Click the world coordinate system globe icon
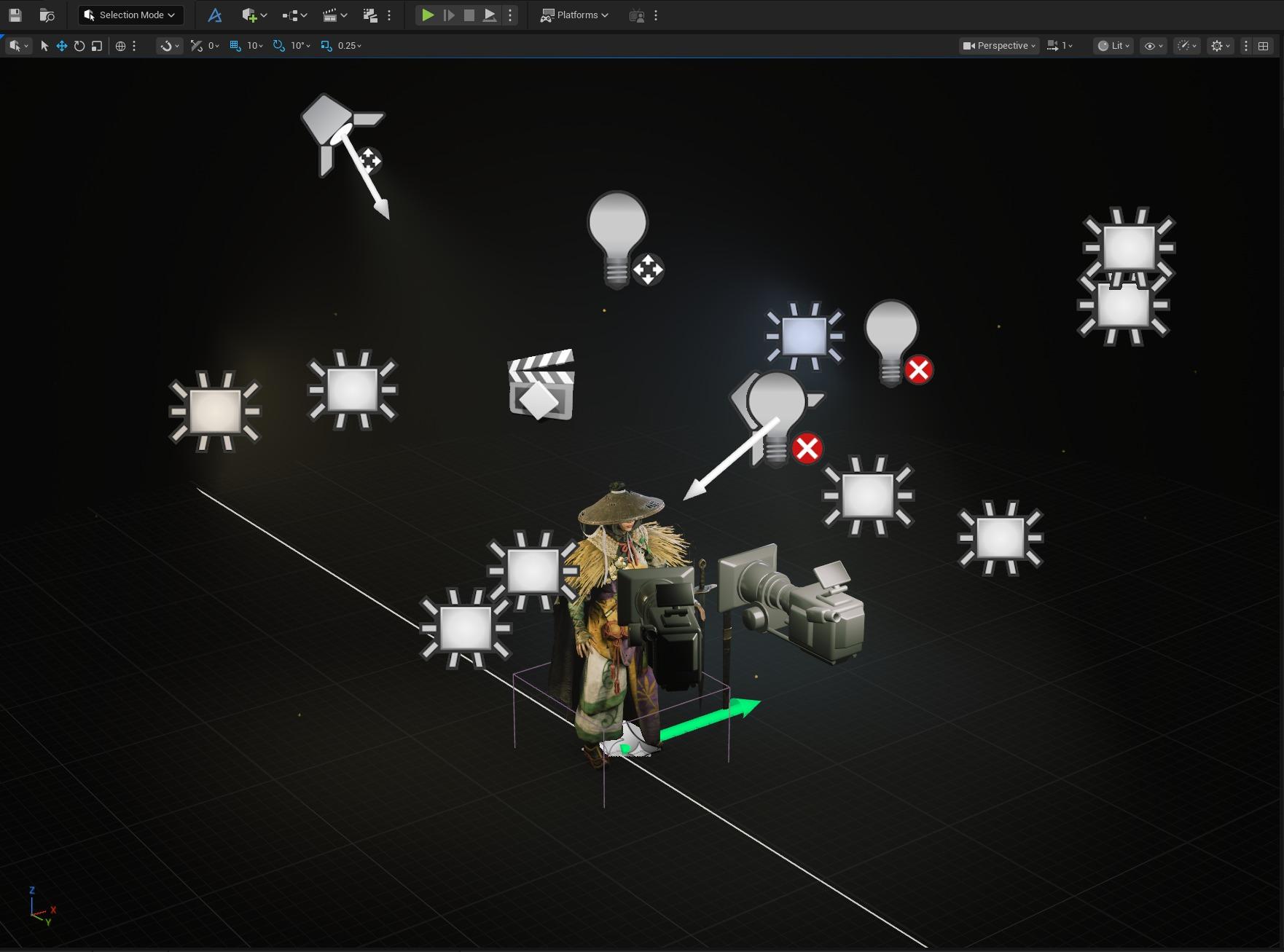1284x952 pixels. 121,46
